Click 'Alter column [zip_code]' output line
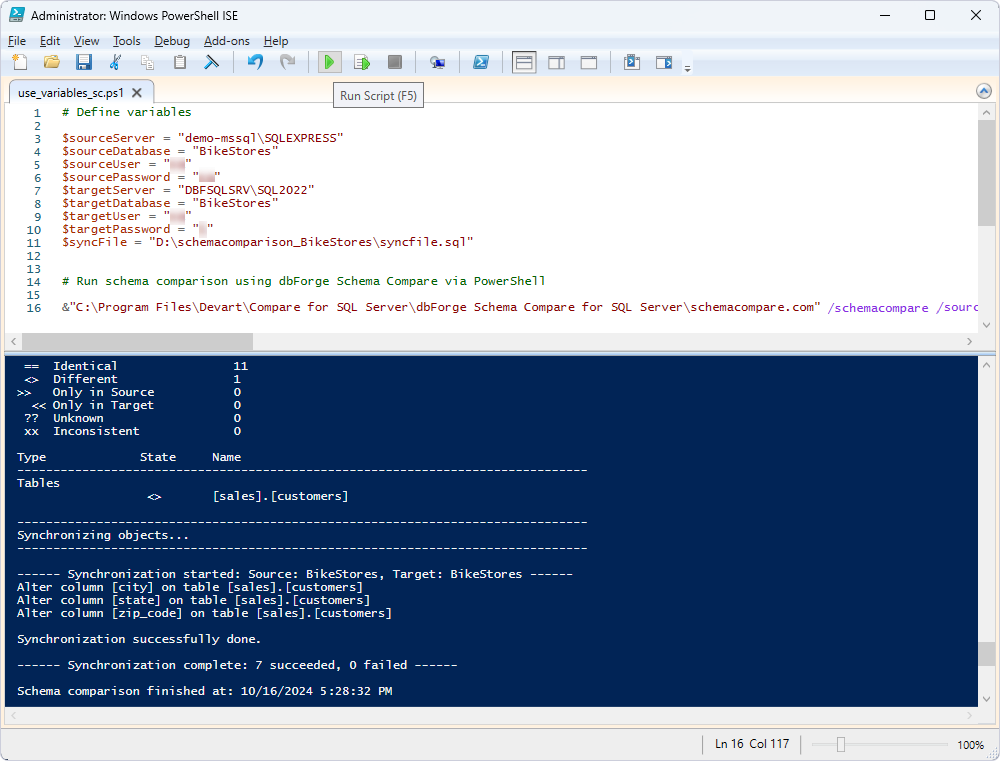Screen dimensions: 1000x761 204,613
